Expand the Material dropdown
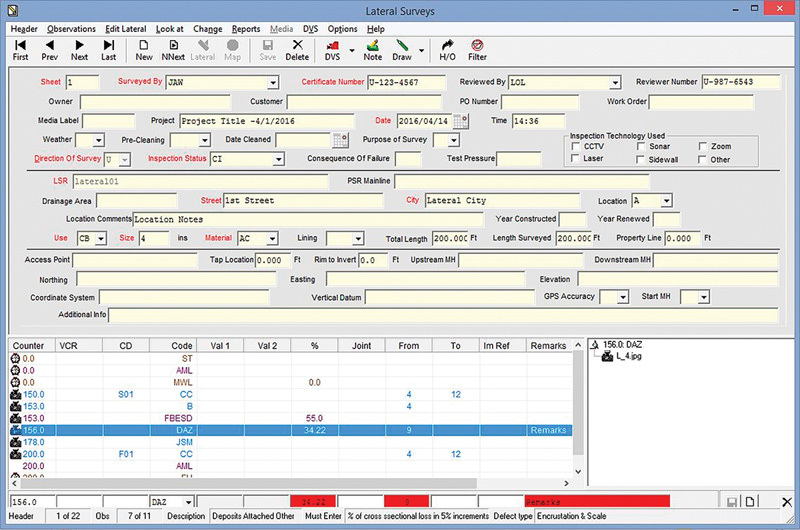 [272, 239]
